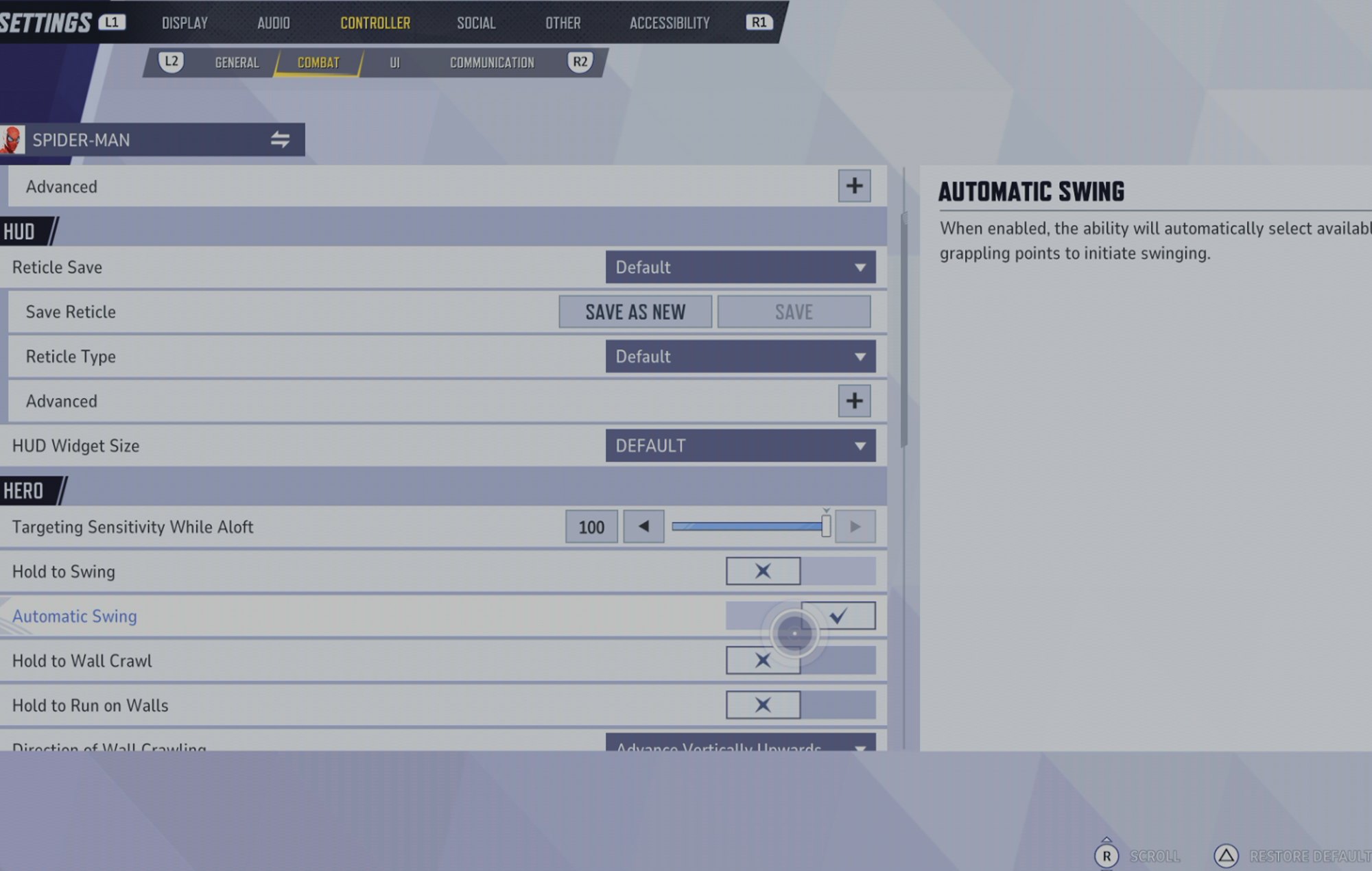Viewport: 1372px width, 871px height.
Task: Decrease sensitivity with left arrow
Action: click(x=643, y=527)
